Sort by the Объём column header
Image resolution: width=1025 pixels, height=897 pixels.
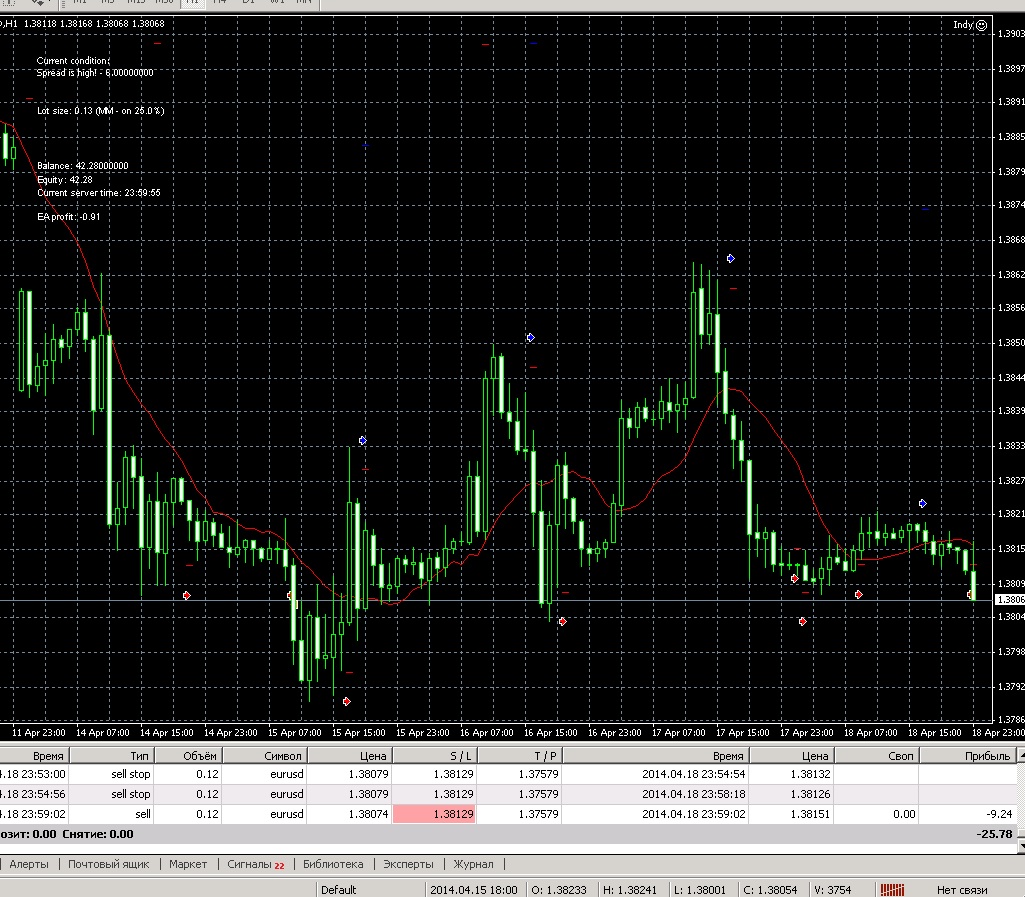click(x=188, y=756)
